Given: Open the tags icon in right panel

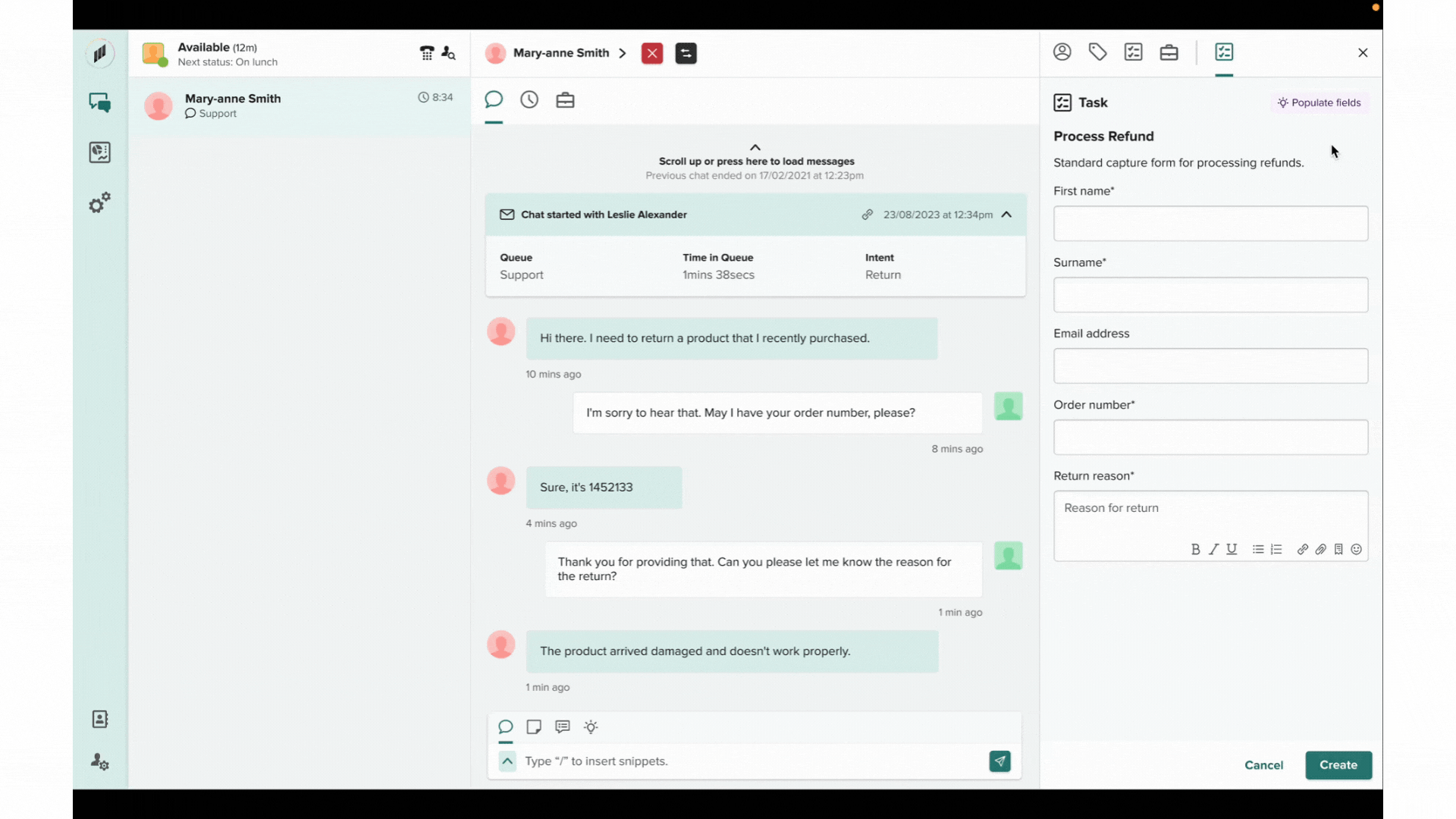Looking at the screenshot, I should tap(1097, 52).
